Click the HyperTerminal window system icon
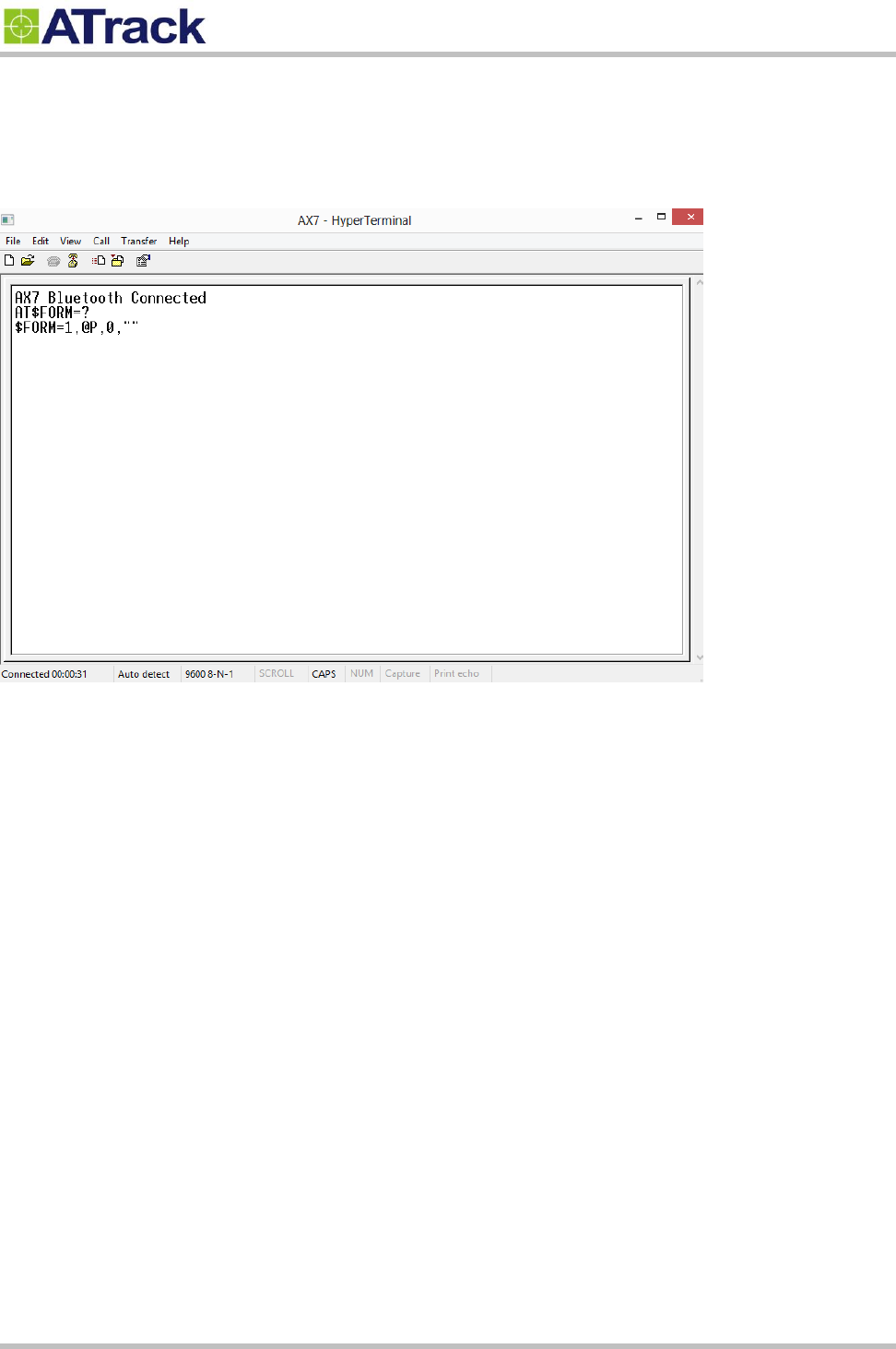896x1349 pixels. click(x=7, y=219)
